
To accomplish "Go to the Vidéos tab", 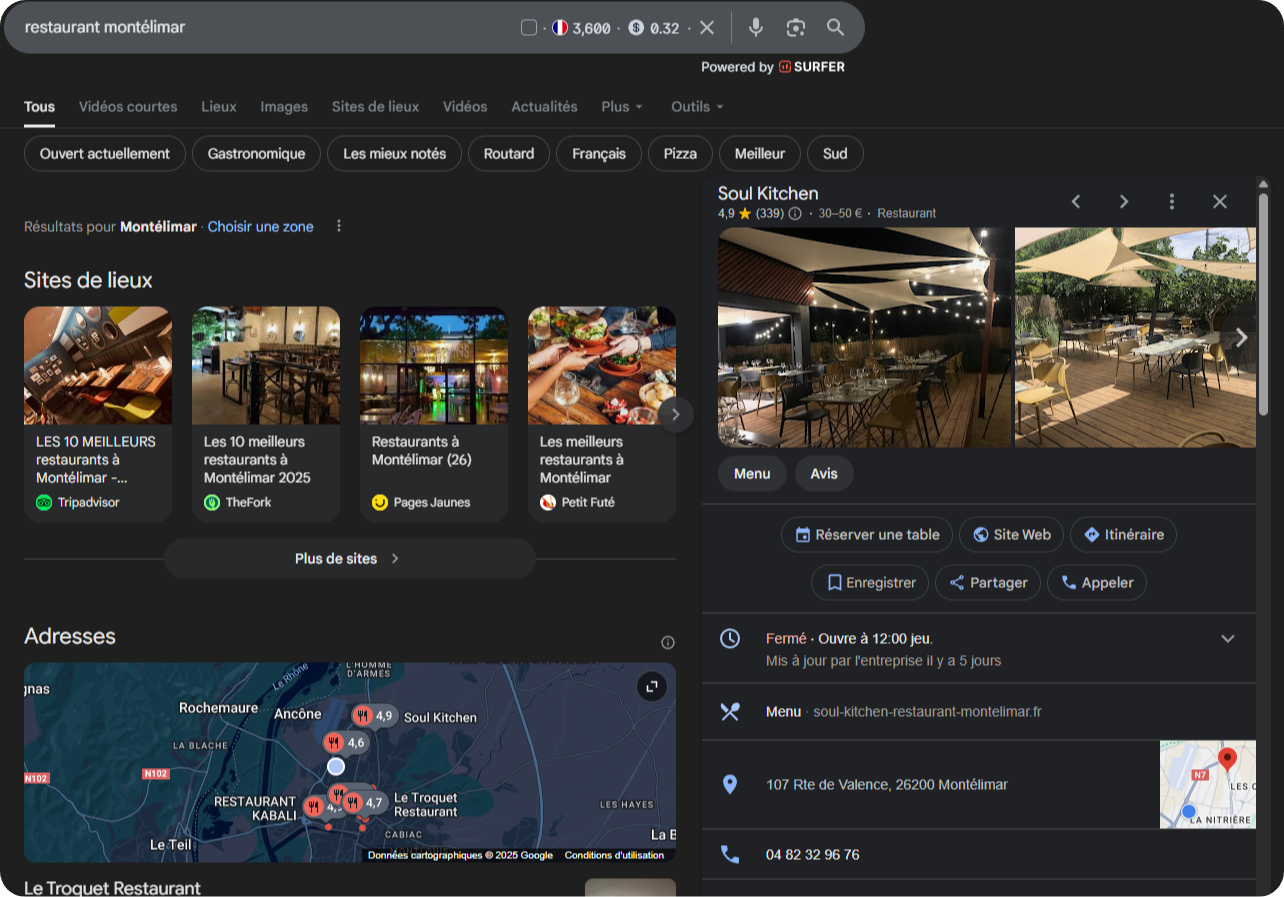I will tap(465, 106).
